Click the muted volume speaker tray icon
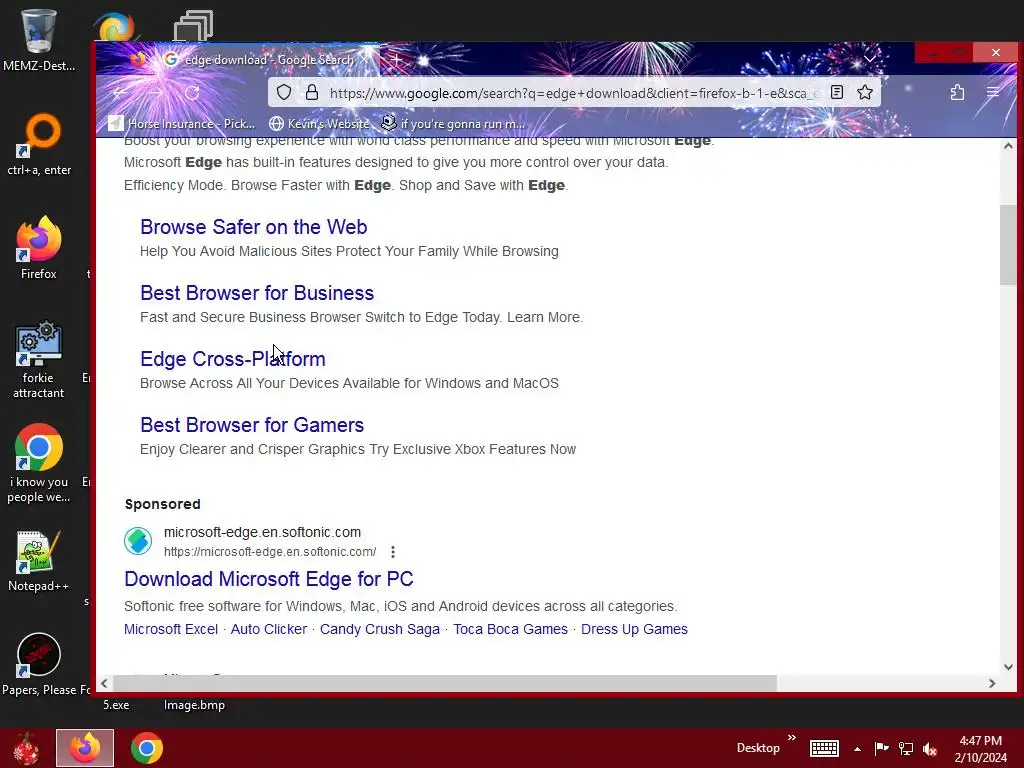The width and height of the screenshot is (1024, 768). [x=930, y=749]
